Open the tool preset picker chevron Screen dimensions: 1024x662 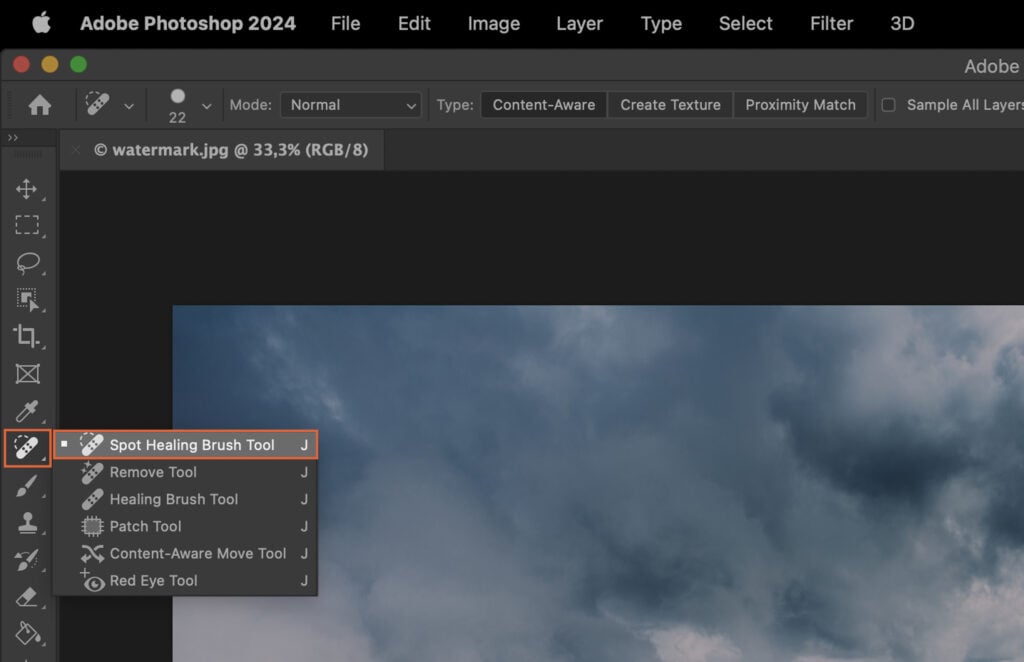(x=127, y=104)
